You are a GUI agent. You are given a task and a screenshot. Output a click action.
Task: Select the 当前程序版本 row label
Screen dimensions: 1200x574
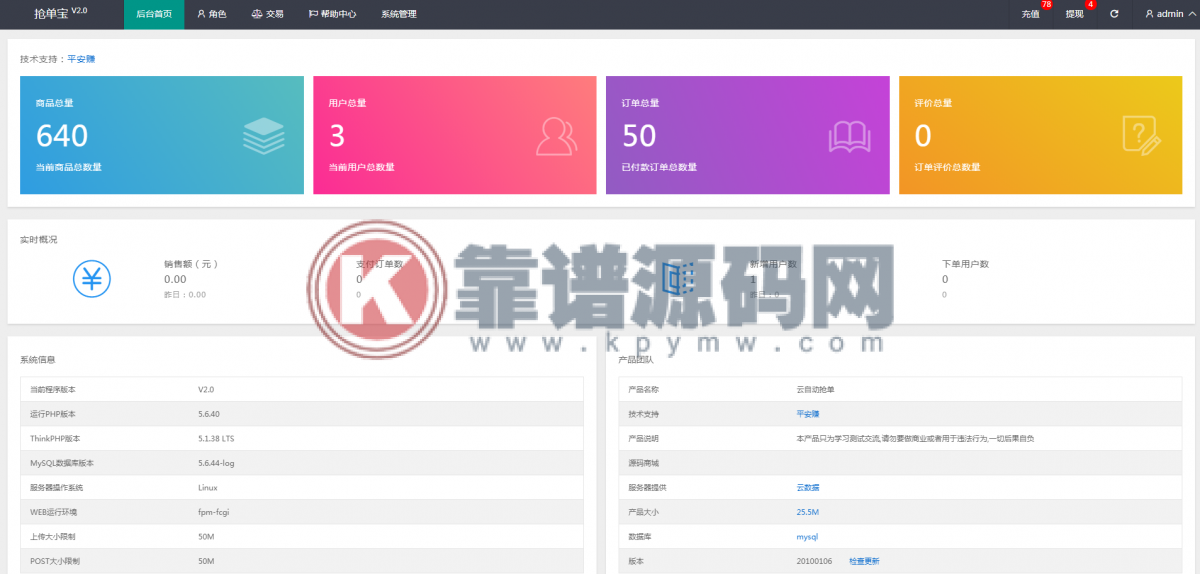click(52, 389)
